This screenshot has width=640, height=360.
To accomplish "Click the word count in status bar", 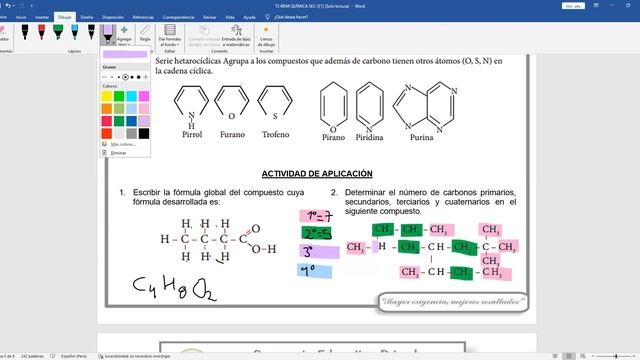I will coord(32,356).
